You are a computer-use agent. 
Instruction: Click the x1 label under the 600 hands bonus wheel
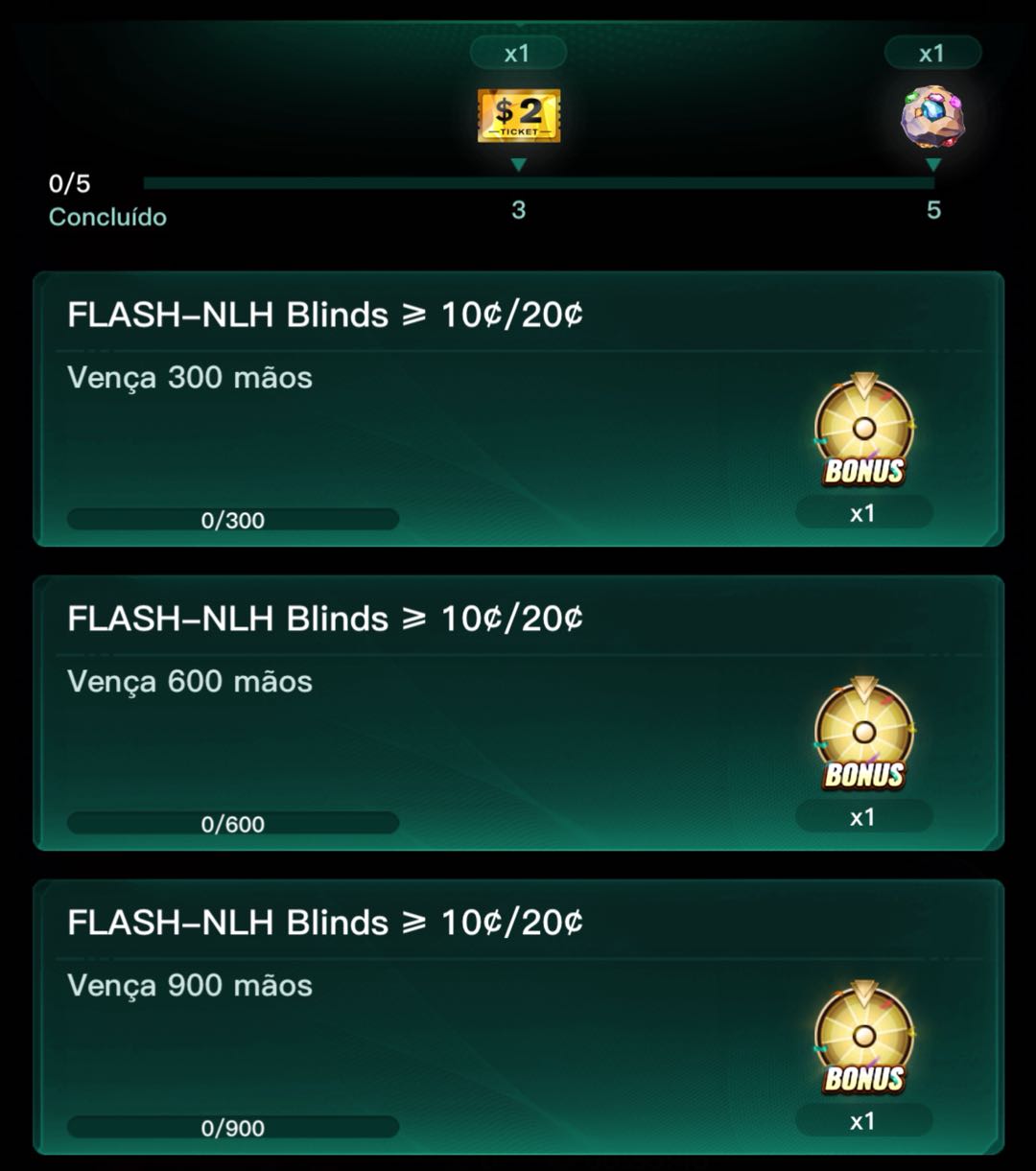pyautogui.click(x=863, y=817)
